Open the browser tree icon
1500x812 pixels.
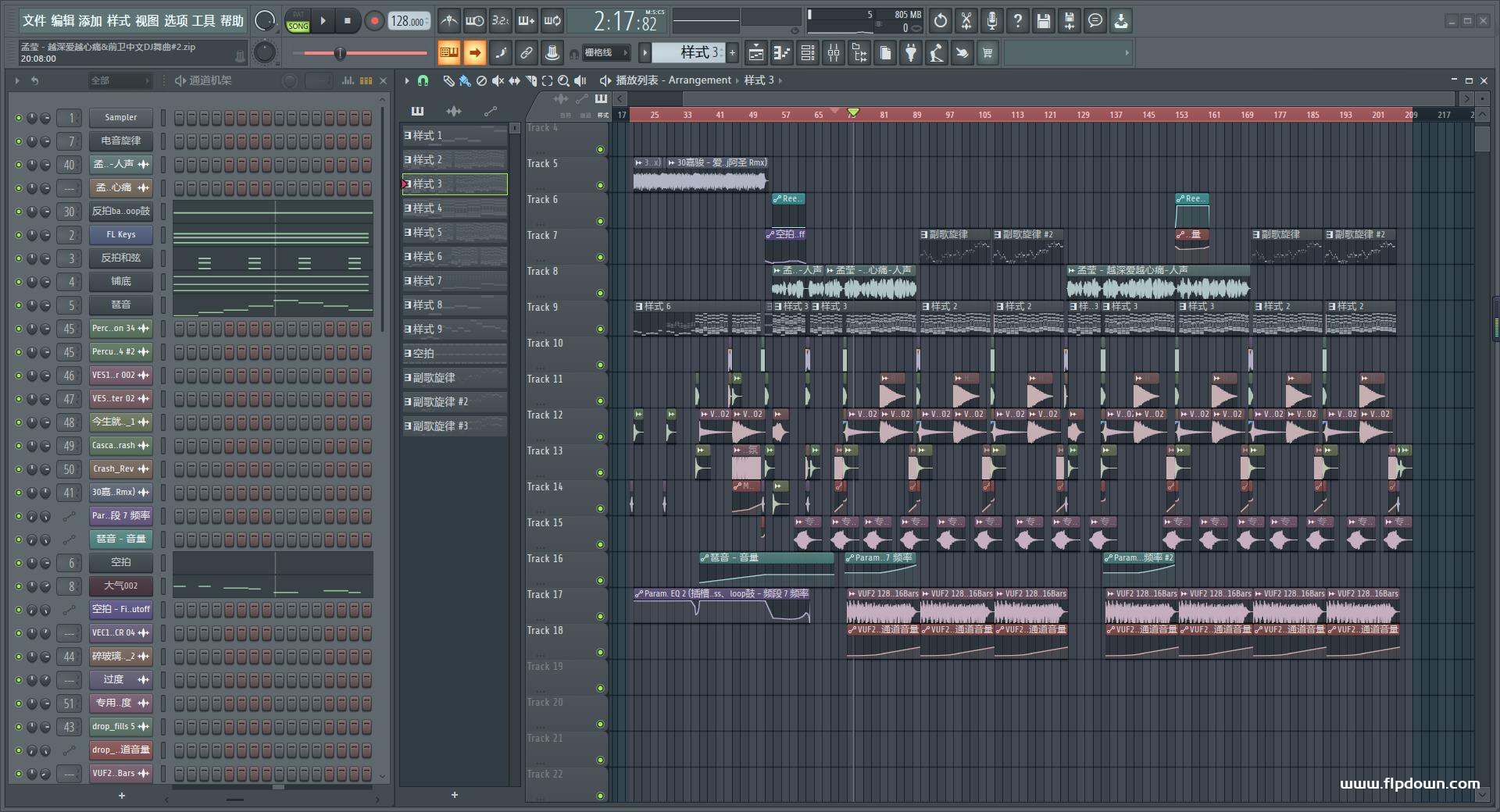tap(859, 53)
